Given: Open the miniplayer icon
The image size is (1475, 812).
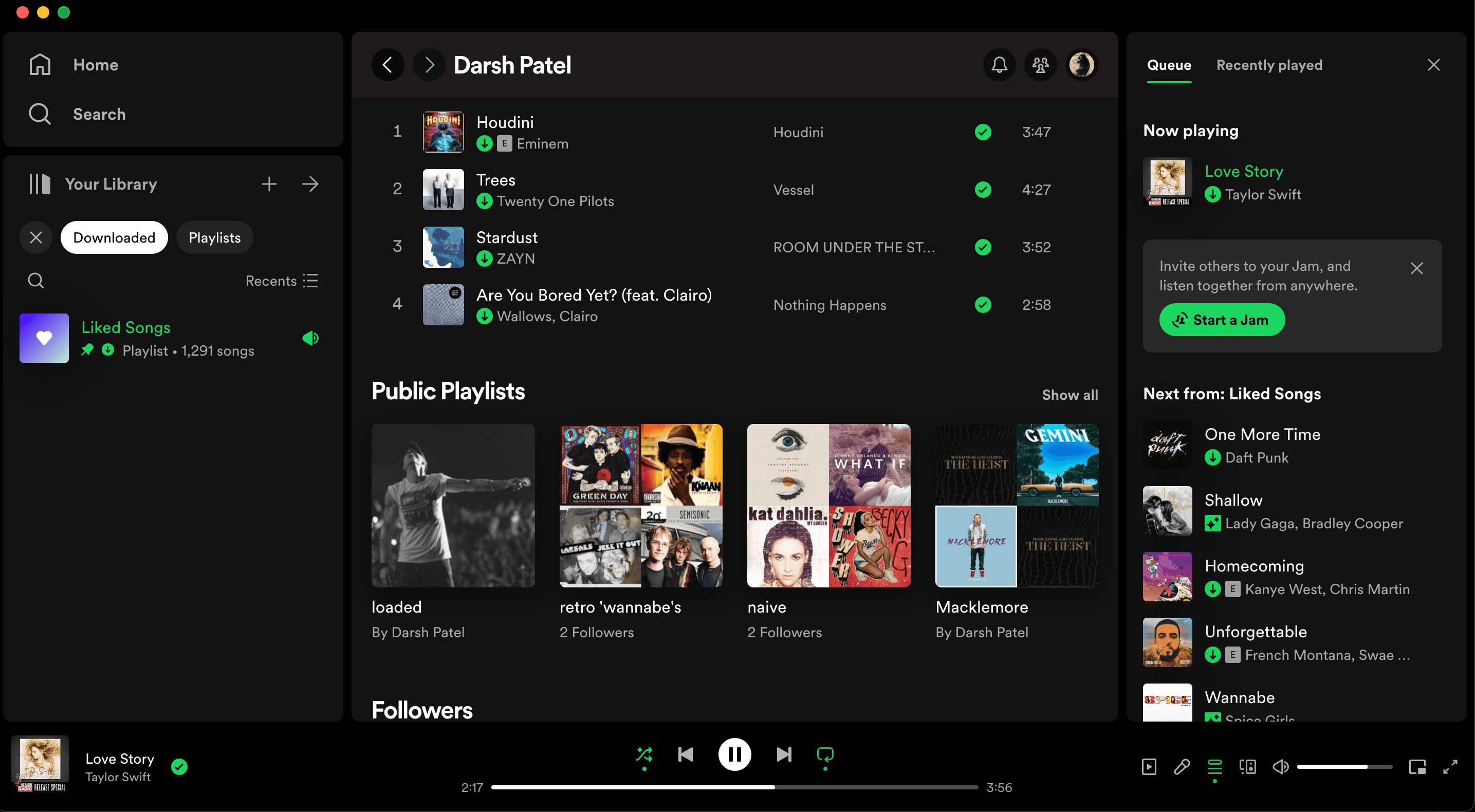Looking at the screenshot, I should (x=1417, y=767).
